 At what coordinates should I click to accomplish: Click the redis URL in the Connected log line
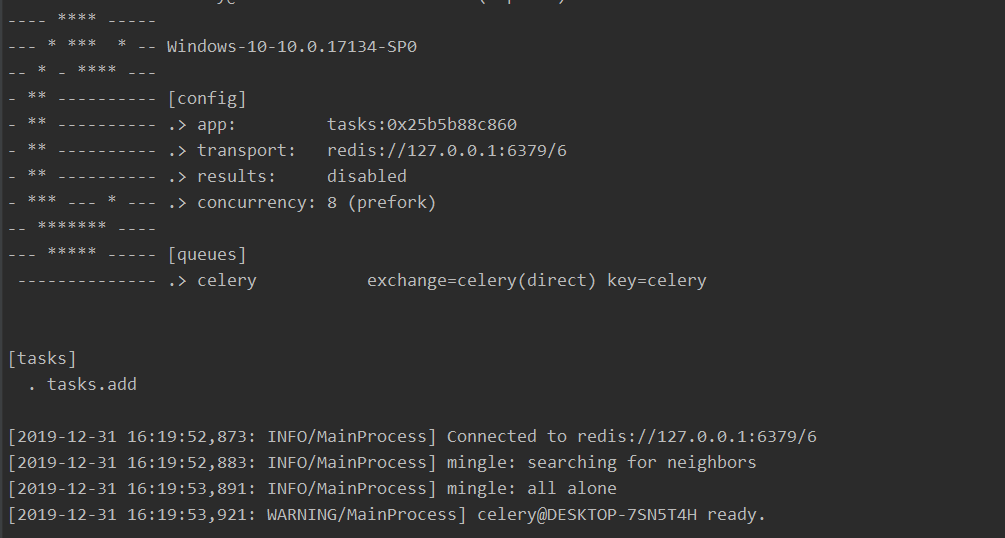click(x=697, y=437)
